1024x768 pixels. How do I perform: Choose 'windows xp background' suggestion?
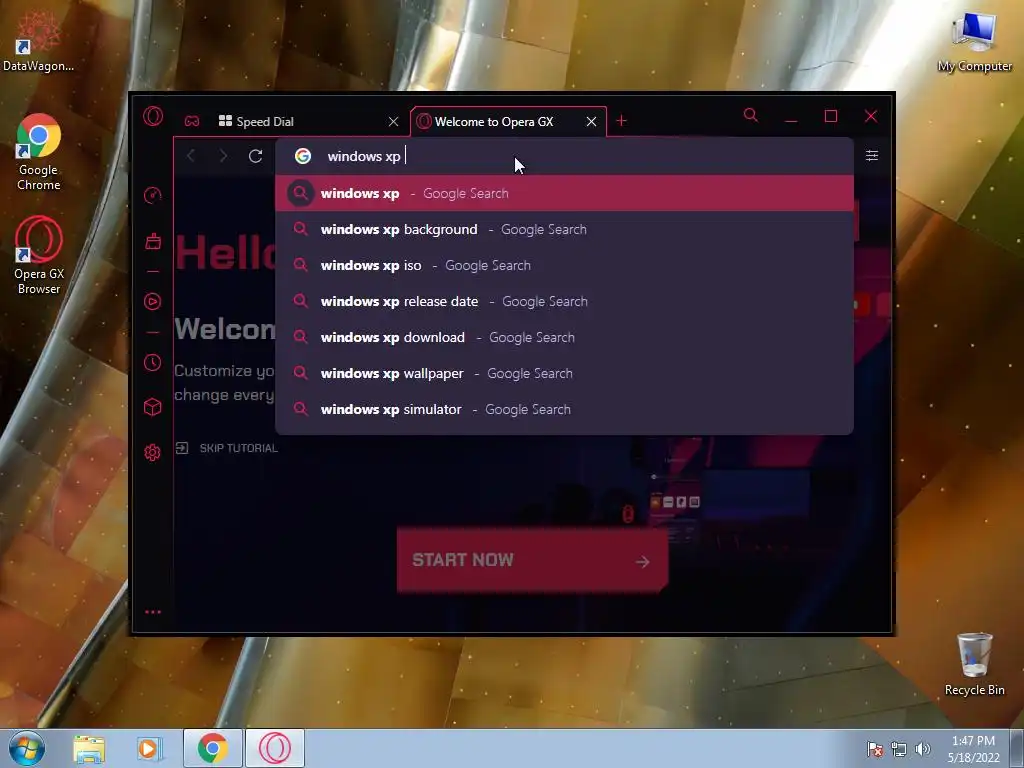(x=564, y=229)
